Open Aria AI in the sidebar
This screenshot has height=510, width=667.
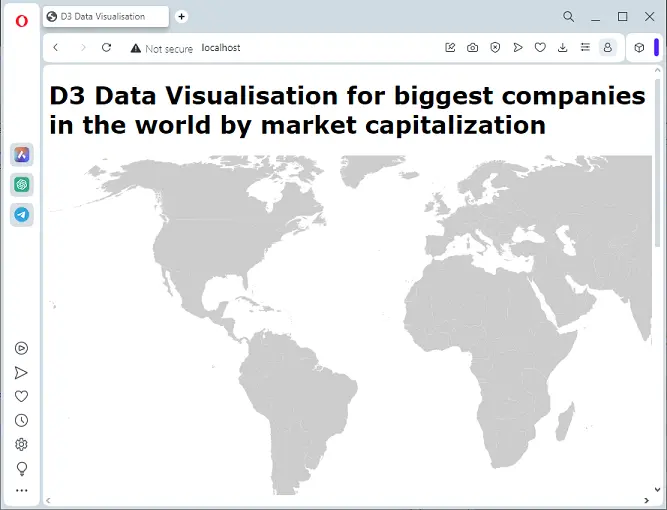click(x=21, y=155)
